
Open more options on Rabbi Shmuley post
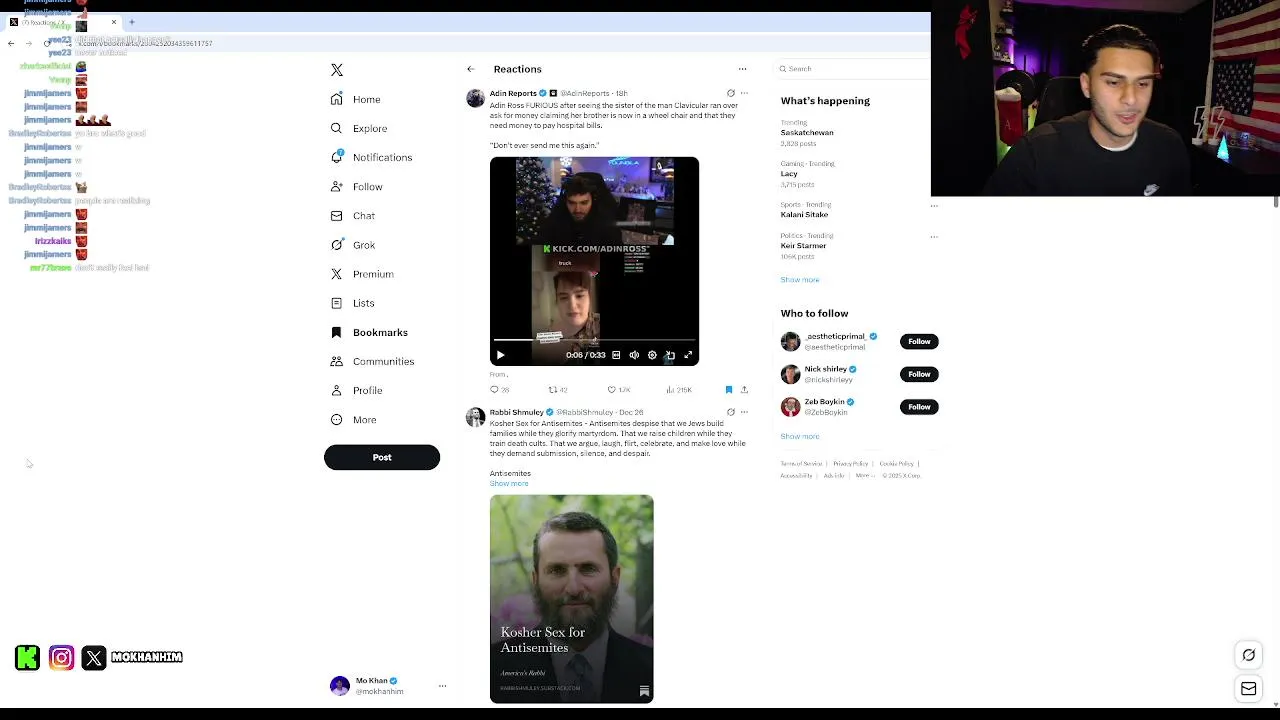pyautogui.click(x=744, y=412)
